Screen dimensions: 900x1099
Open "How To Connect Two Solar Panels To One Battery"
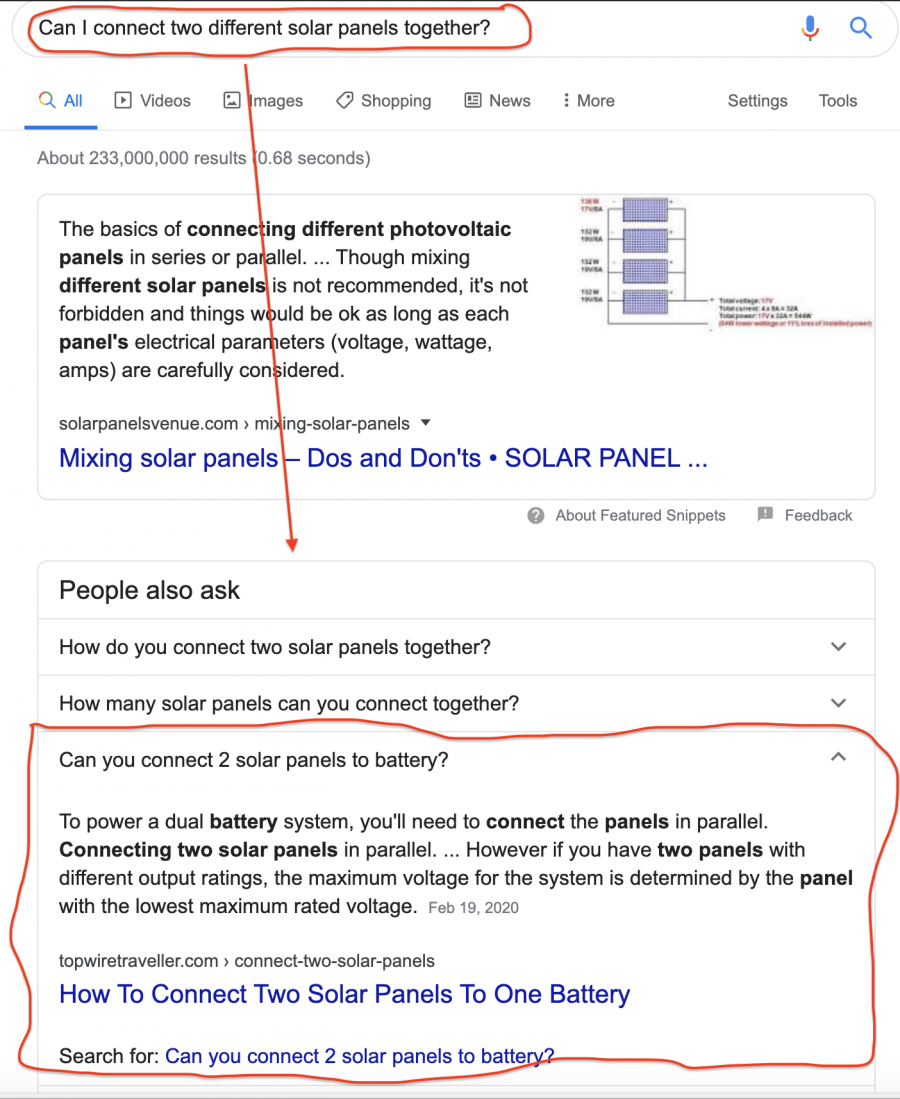tap(344, 994)
